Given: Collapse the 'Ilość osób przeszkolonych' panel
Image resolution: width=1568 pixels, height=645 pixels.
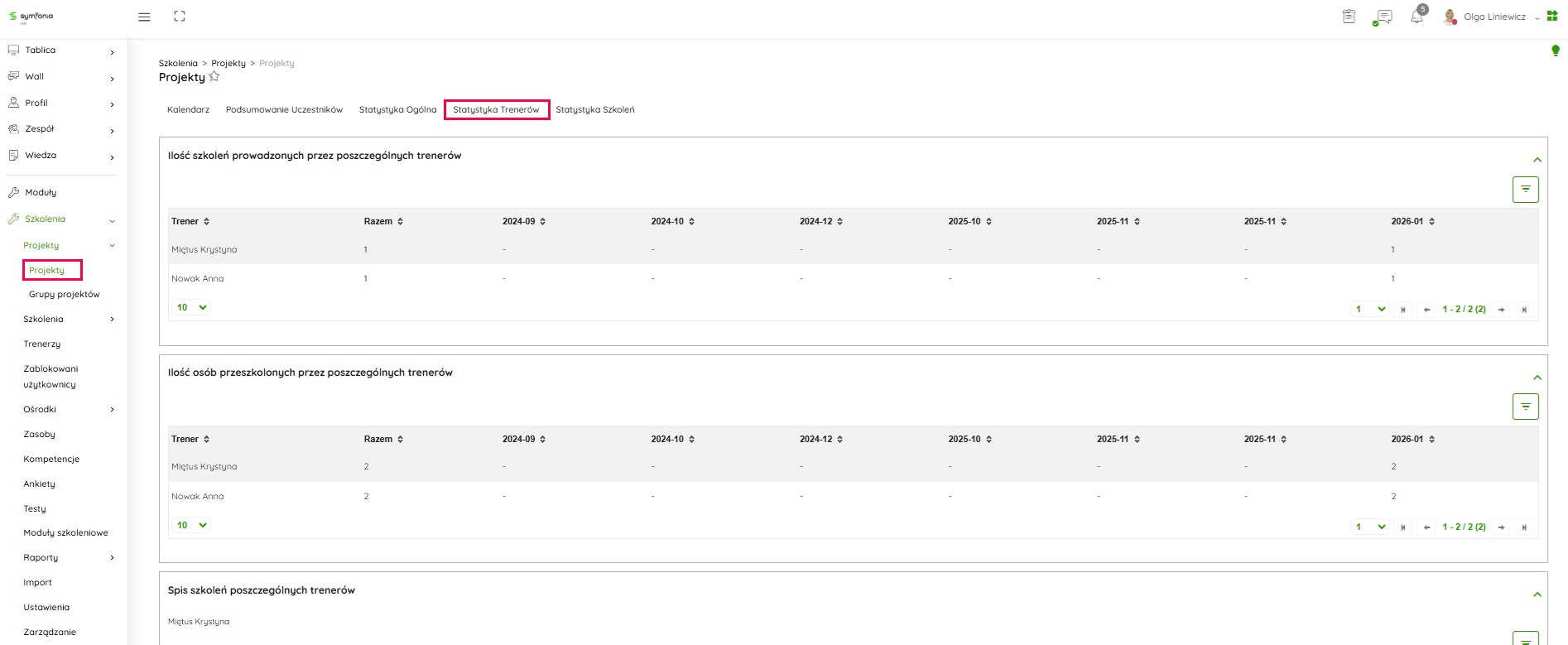Looking at the screenshot, I should 1537,378.
